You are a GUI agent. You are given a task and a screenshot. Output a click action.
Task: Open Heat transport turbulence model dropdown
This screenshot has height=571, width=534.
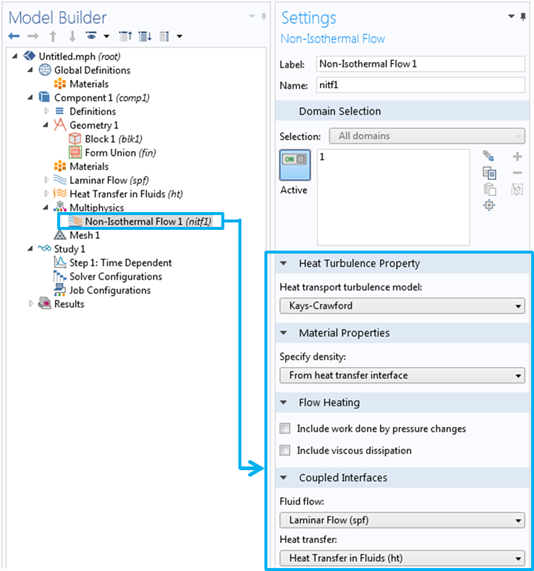(x=402, y=306)
